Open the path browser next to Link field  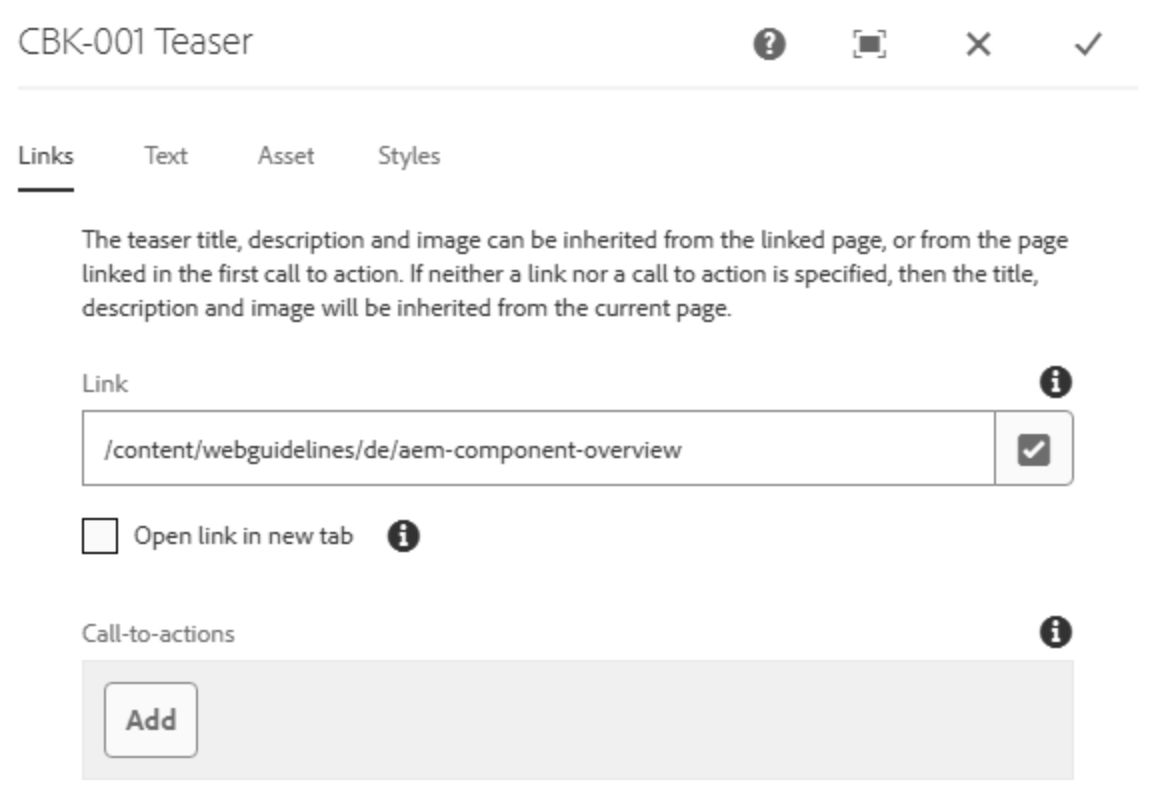point(1033,449)
